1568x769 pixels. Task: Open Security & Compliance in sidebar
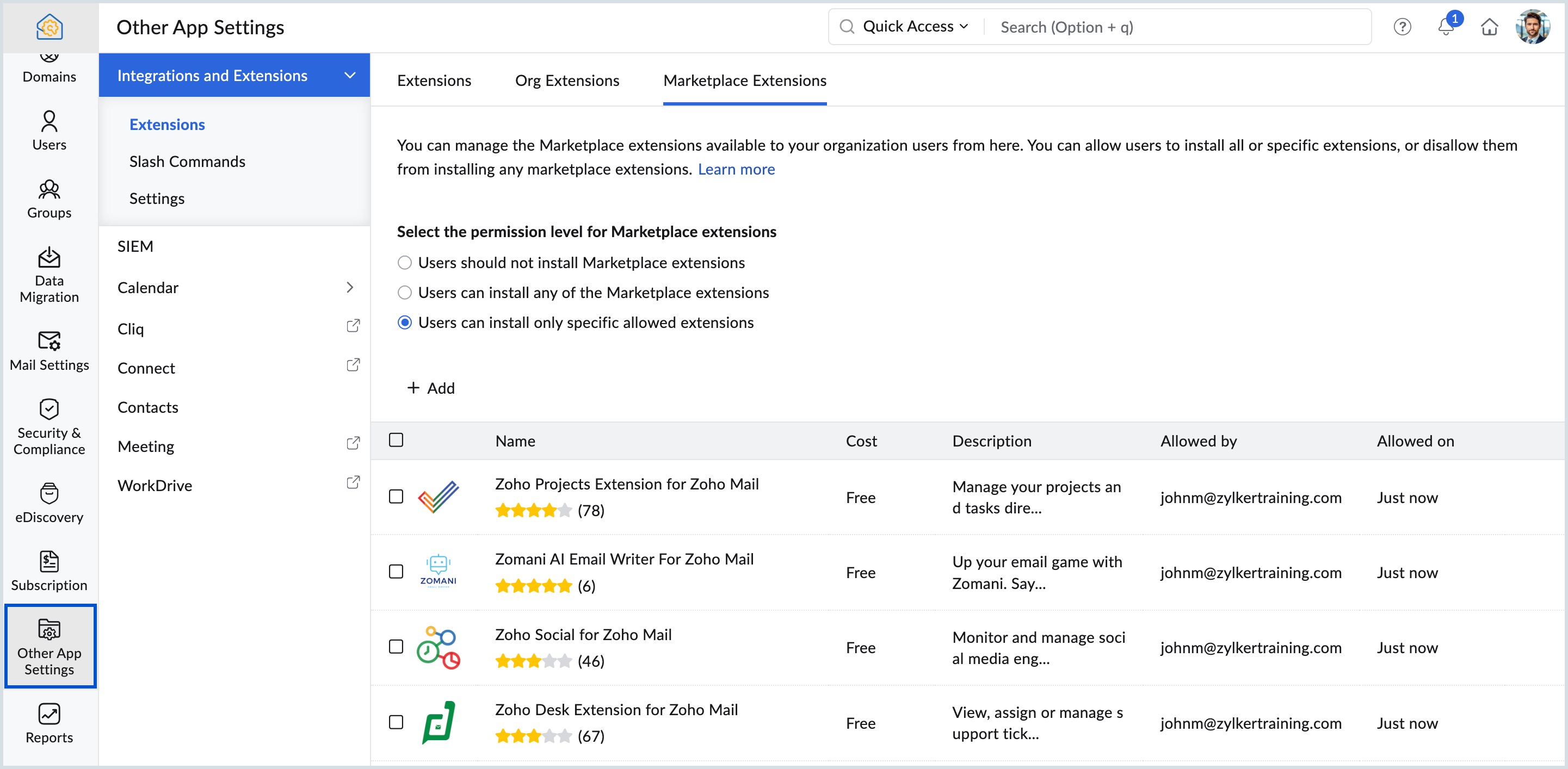(50, 426)
